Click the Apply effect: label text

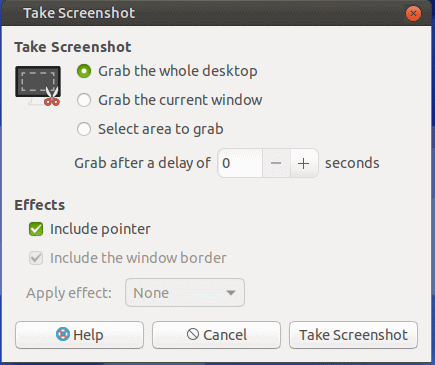(69, 293)
